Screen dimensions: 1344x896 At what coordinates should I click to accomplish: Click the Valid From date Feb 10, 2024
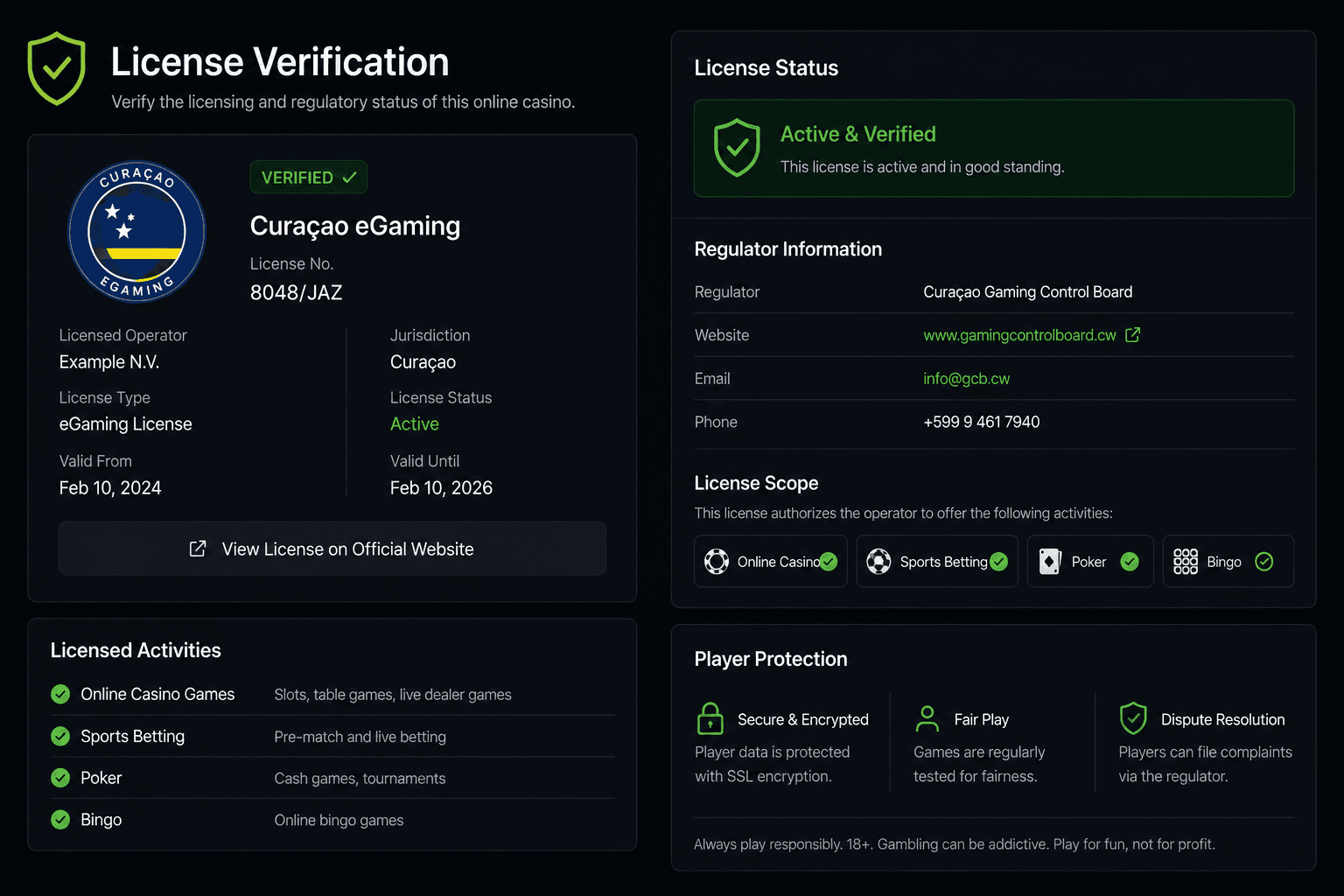point(110,487)
